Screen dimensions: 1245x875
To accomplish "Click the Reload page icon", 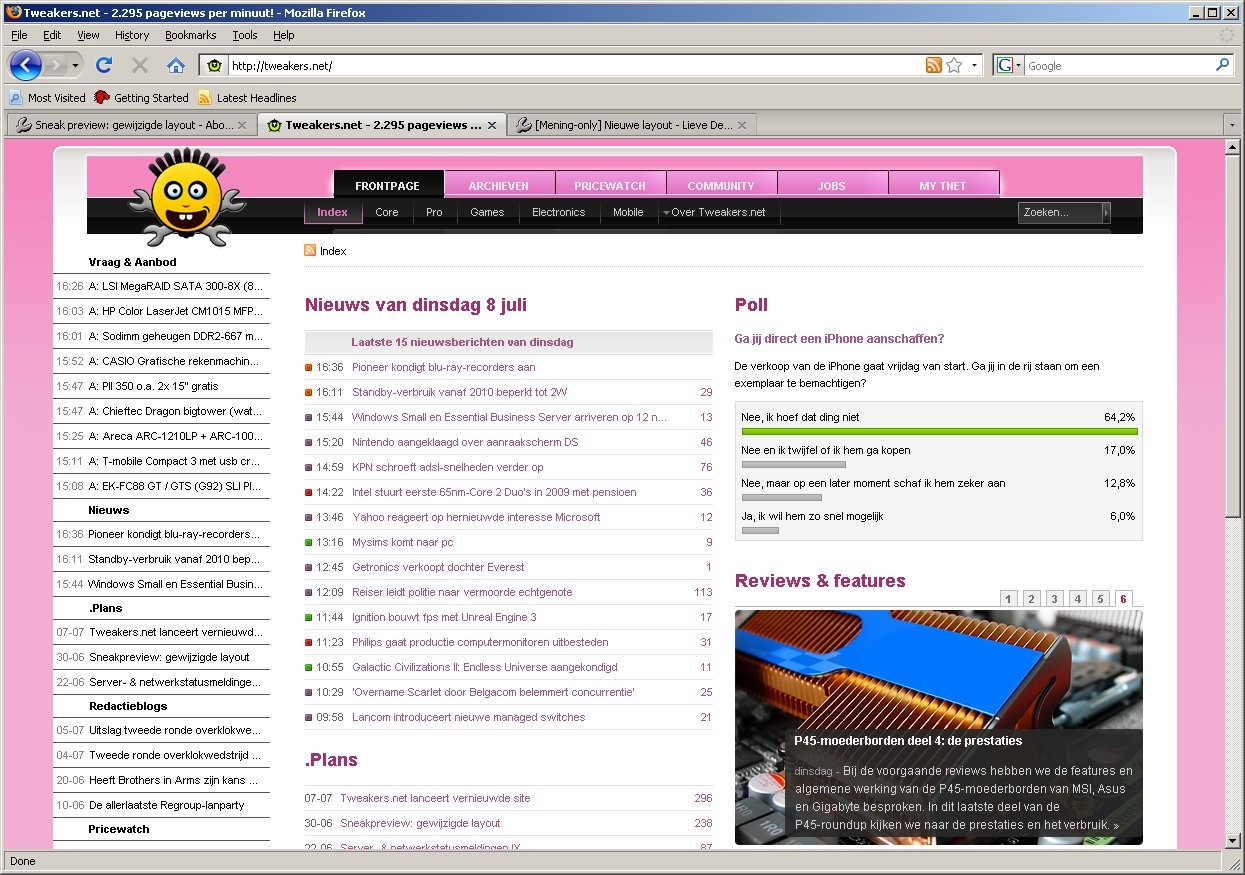I will pos(104,65).
